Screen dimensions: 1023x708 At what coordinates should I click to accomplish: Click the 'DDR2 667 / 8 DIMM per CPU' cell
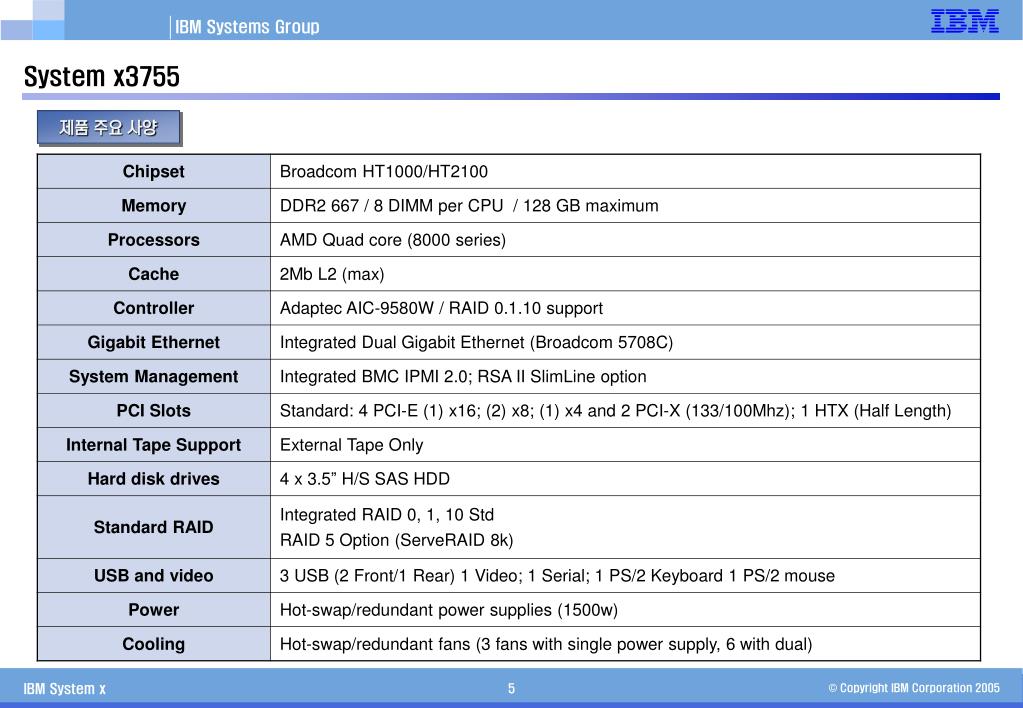pos(626,206)
